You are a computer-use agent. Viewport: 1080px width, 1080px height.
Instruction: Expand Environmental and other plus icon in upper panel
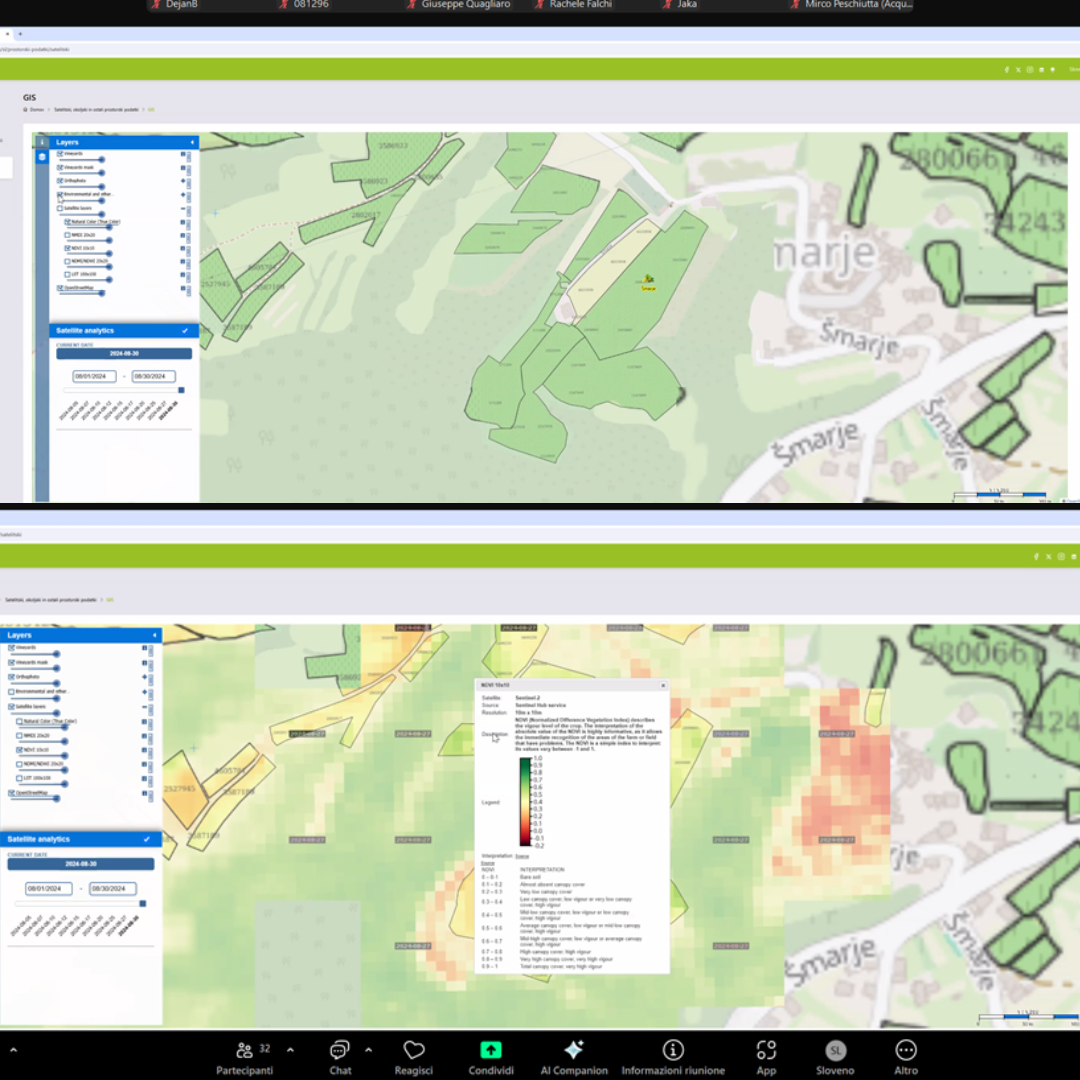(183, 194)
